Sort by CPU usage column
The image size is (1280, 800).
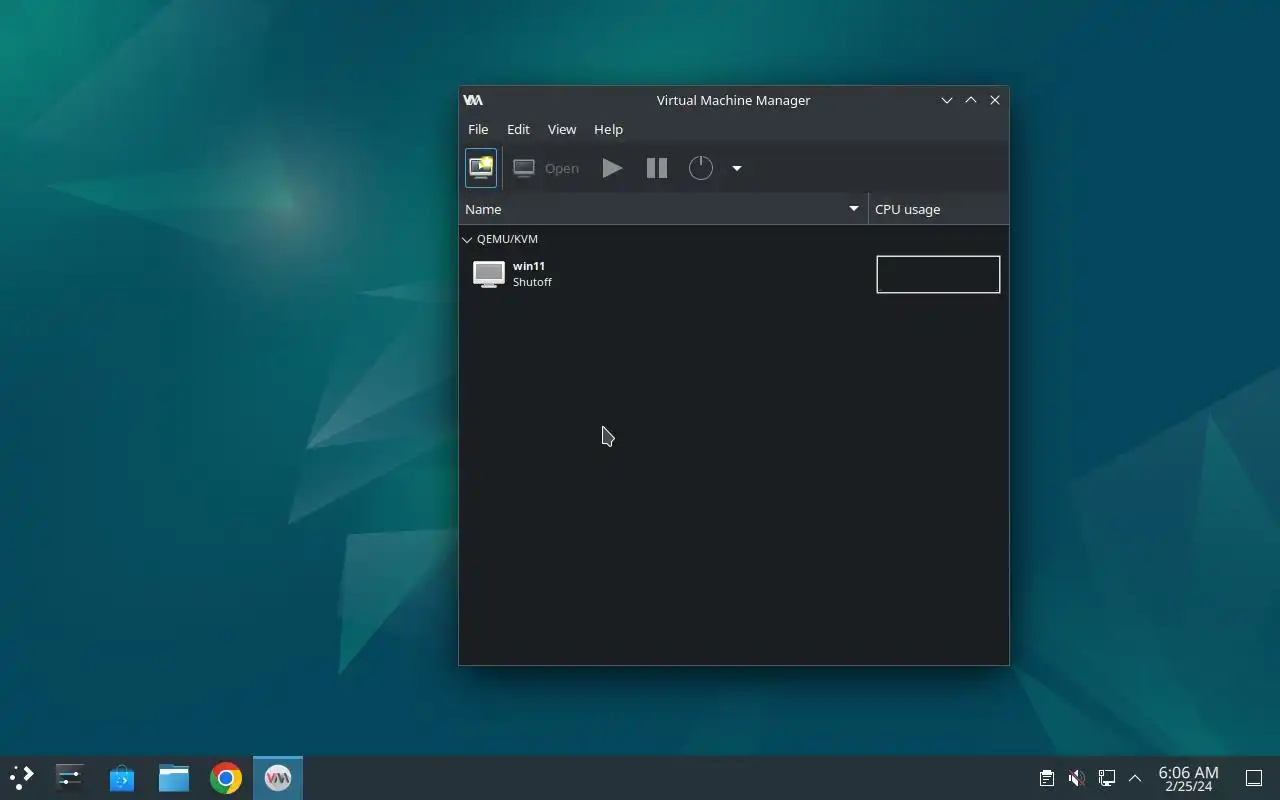pyautogui.click(x=939, y=209)
